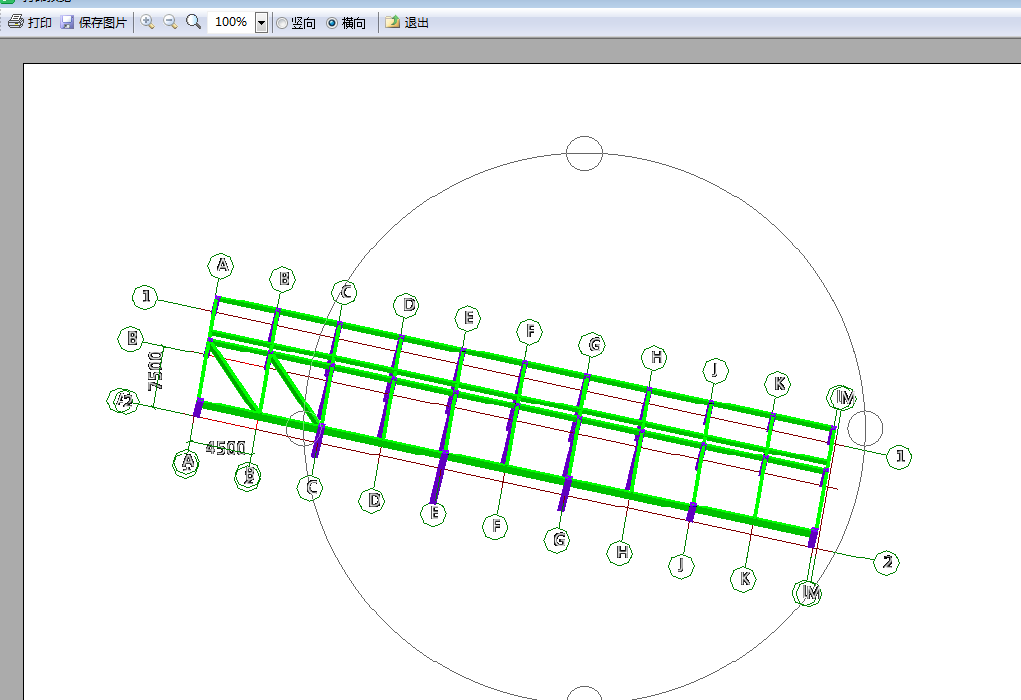
Task: Click the zoom in magnifier icon
Action: (147, 21)
